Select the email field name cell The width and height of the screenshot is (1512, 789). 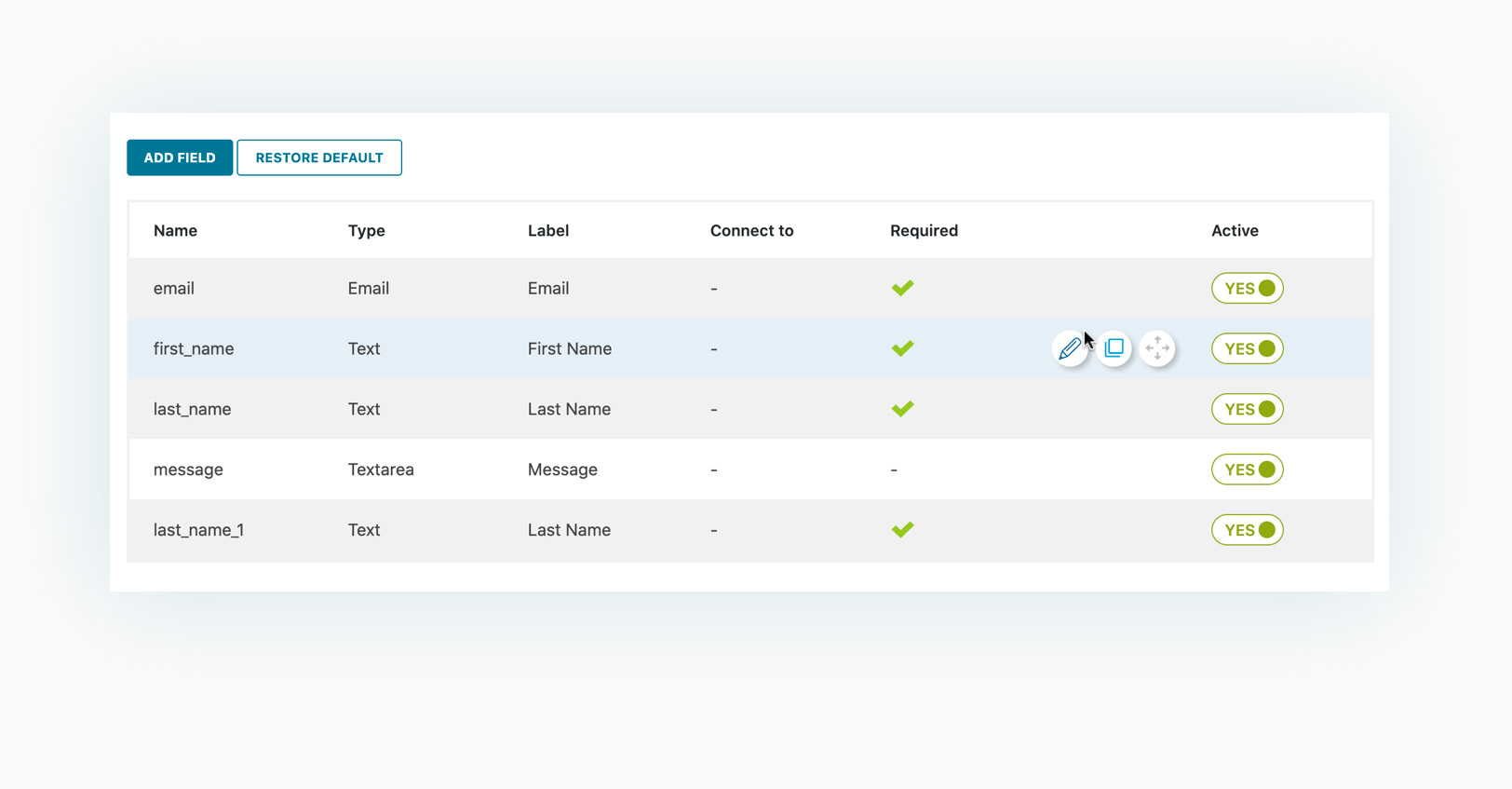174,289
